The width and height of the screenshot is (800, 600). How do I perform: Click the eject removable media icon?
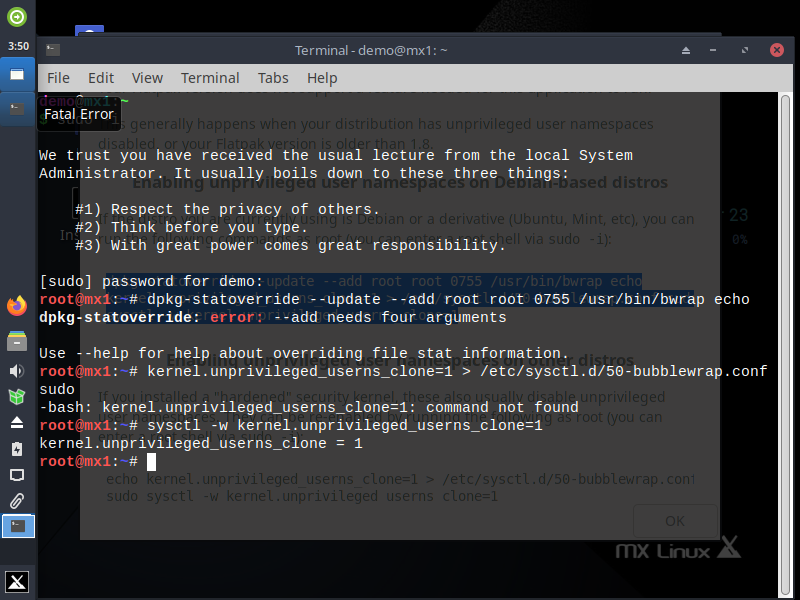pos(17,423)
